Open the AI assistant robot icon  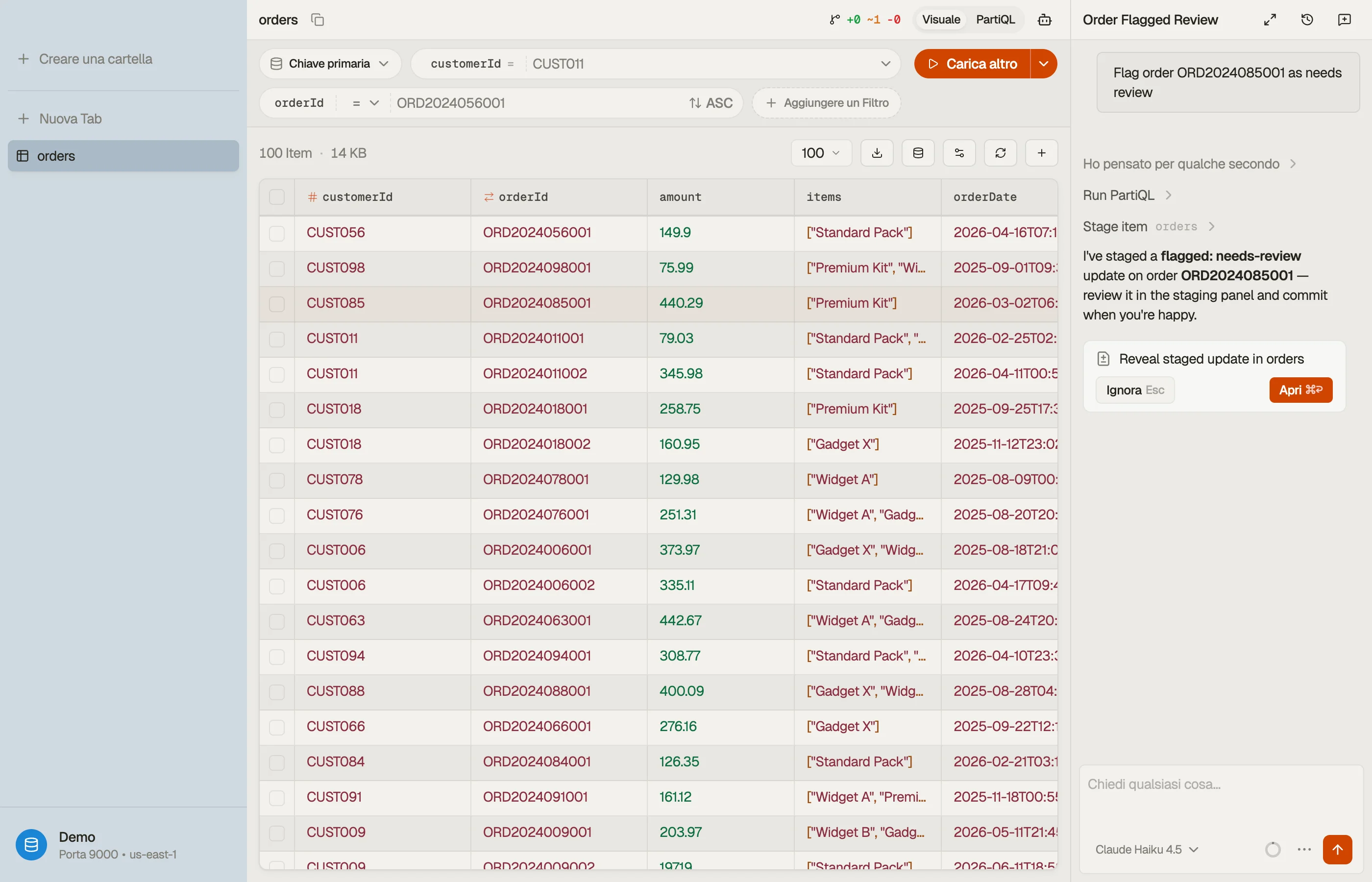click(x=1045, y=20)
